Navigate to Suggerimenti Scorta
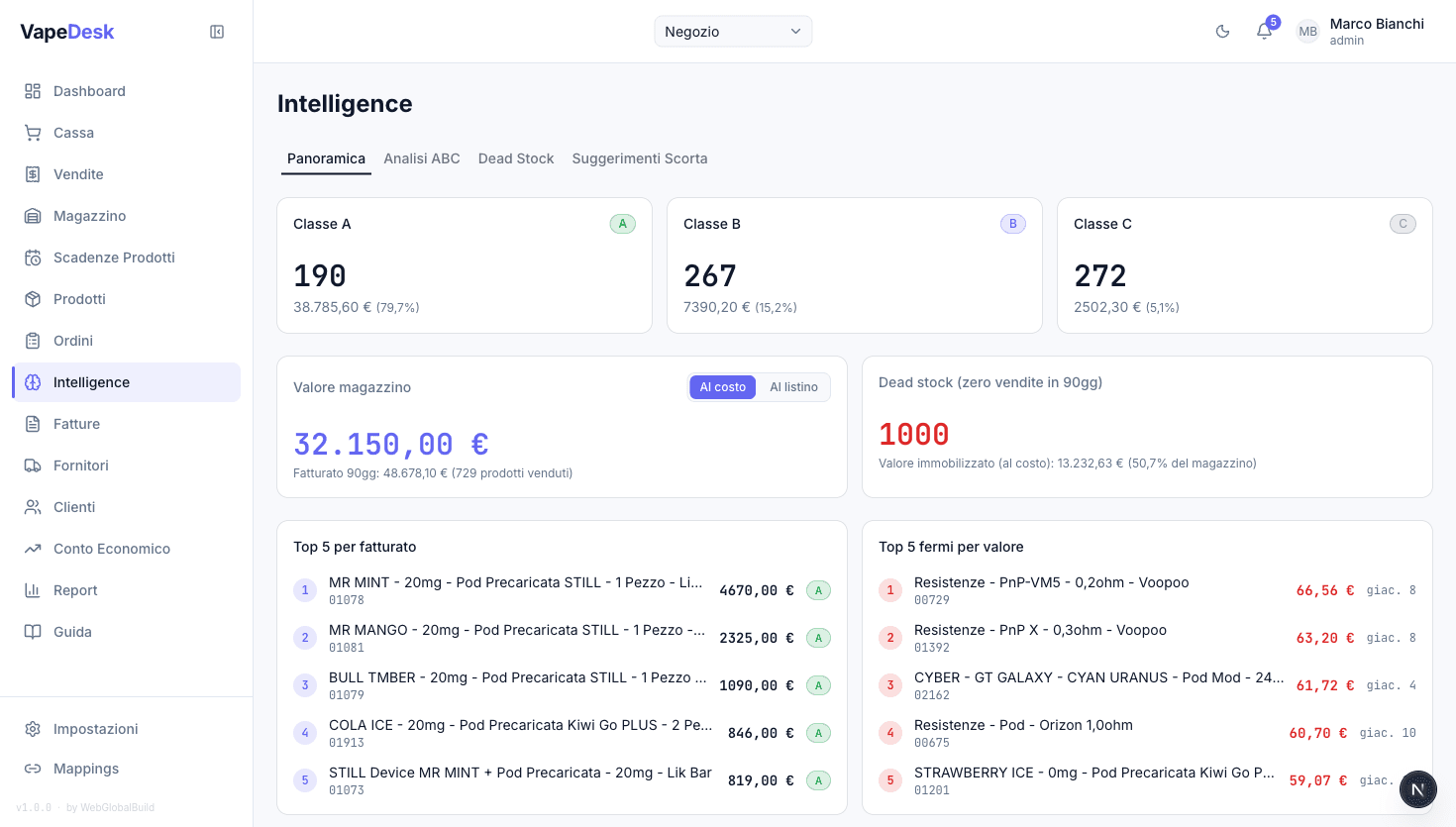This screenshot has width=1456, height=827. coord(640,158)
